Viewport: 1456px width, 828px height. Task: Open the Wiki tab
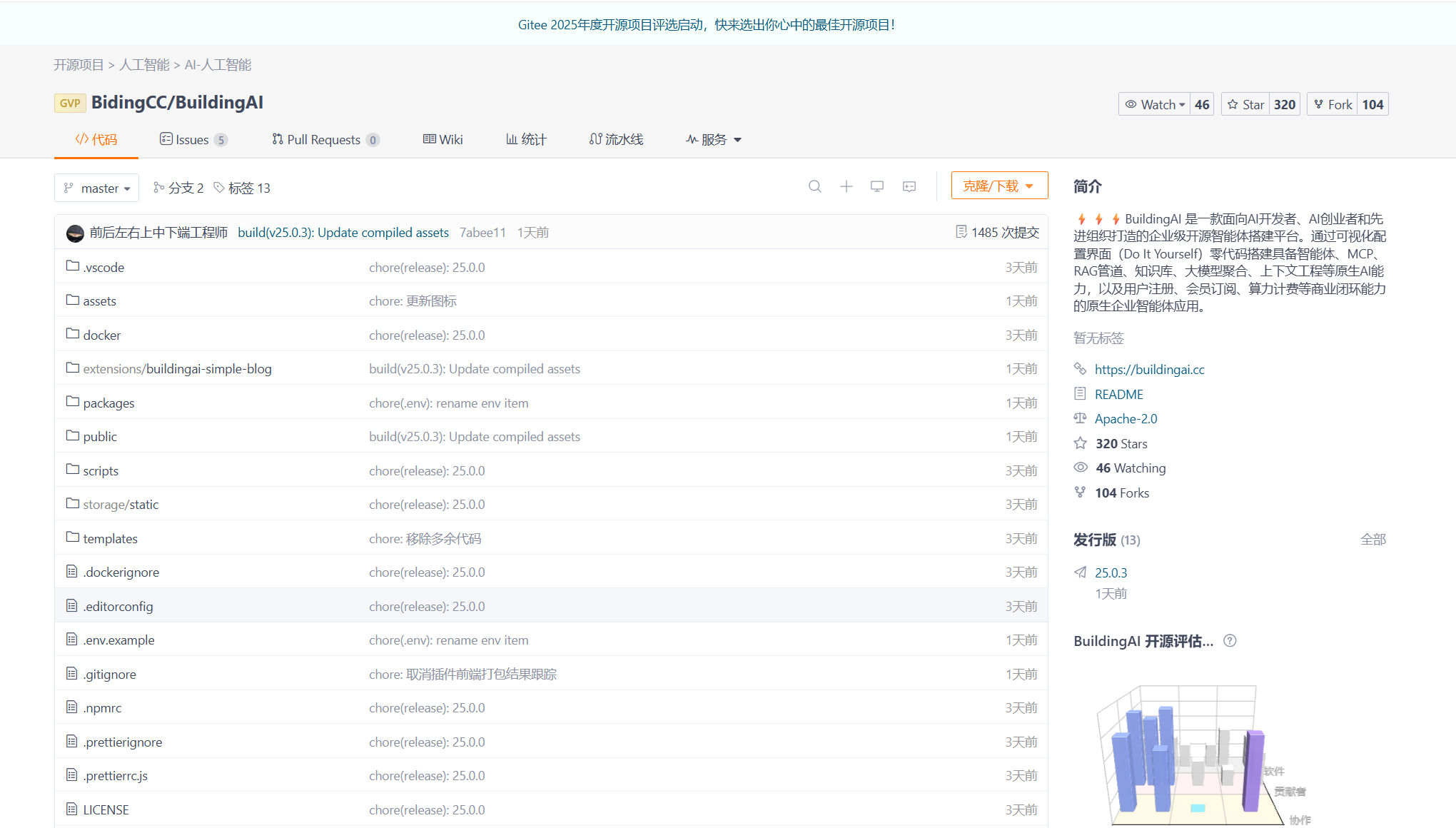pos(443,139)
